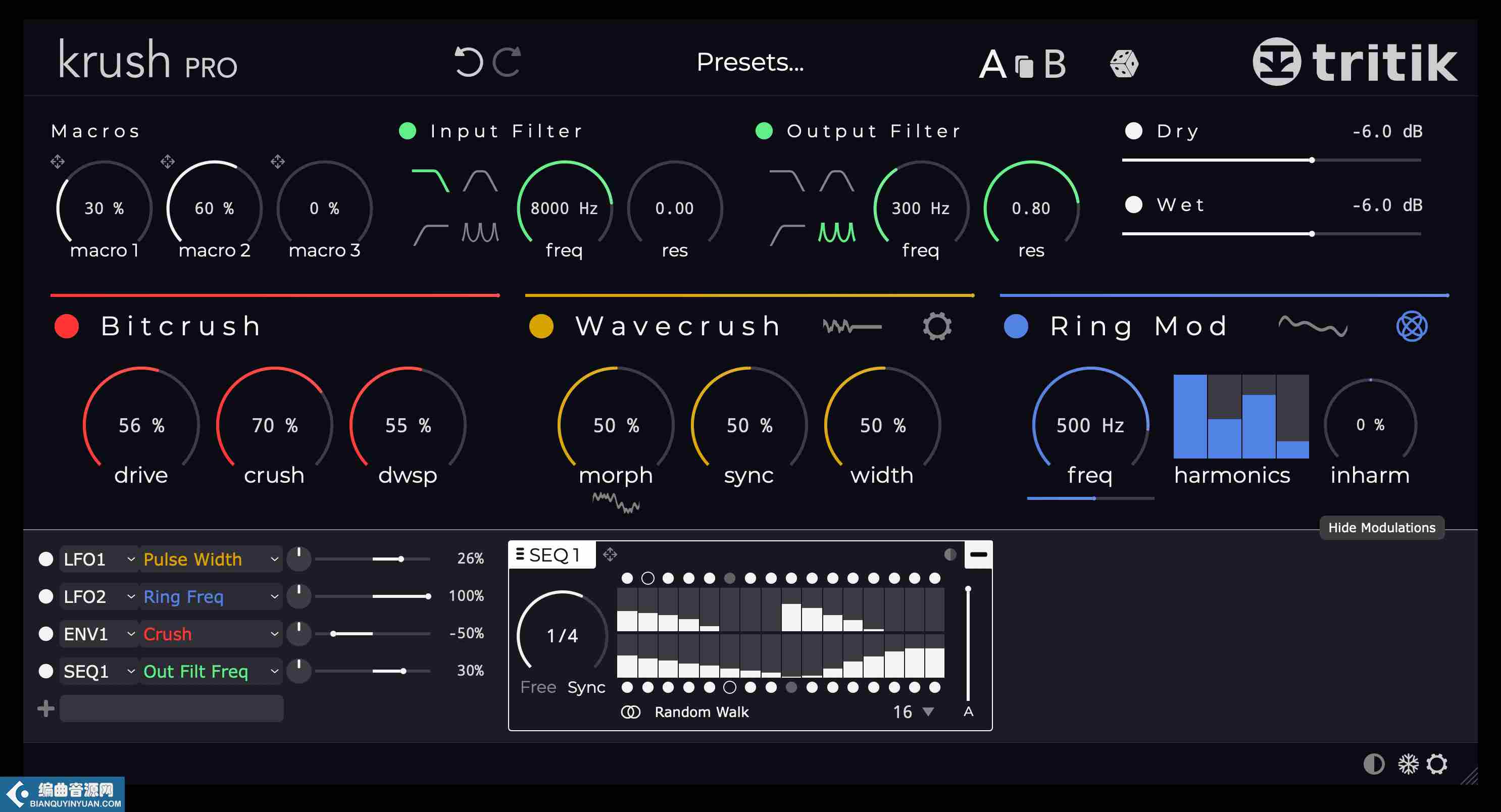Click the SEQ 1 half-circle polarity icon
The height and width of the screenshot is (812, 1501).
950,554
